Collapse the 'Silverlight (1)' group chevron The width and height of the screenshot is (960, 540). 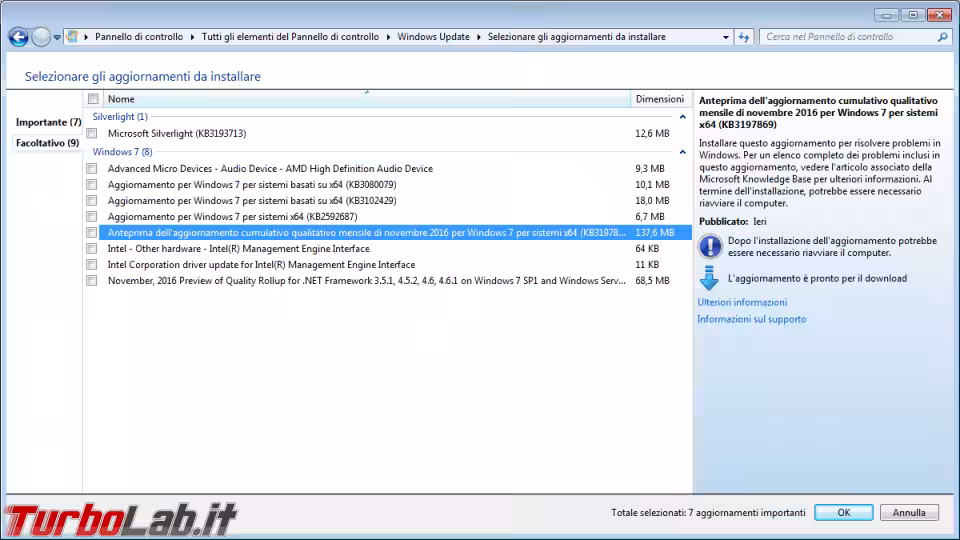(x=683, y=116)
